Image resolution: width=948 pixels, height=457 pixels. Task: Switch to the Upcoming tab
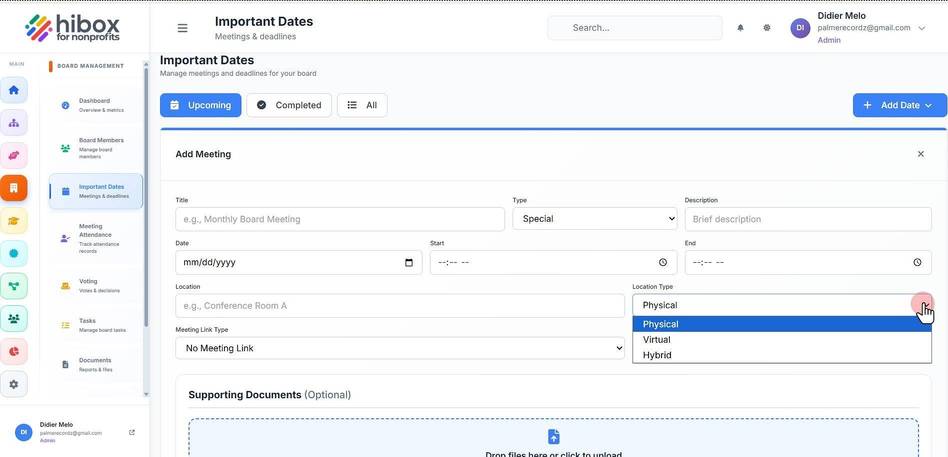coord(201,105)
